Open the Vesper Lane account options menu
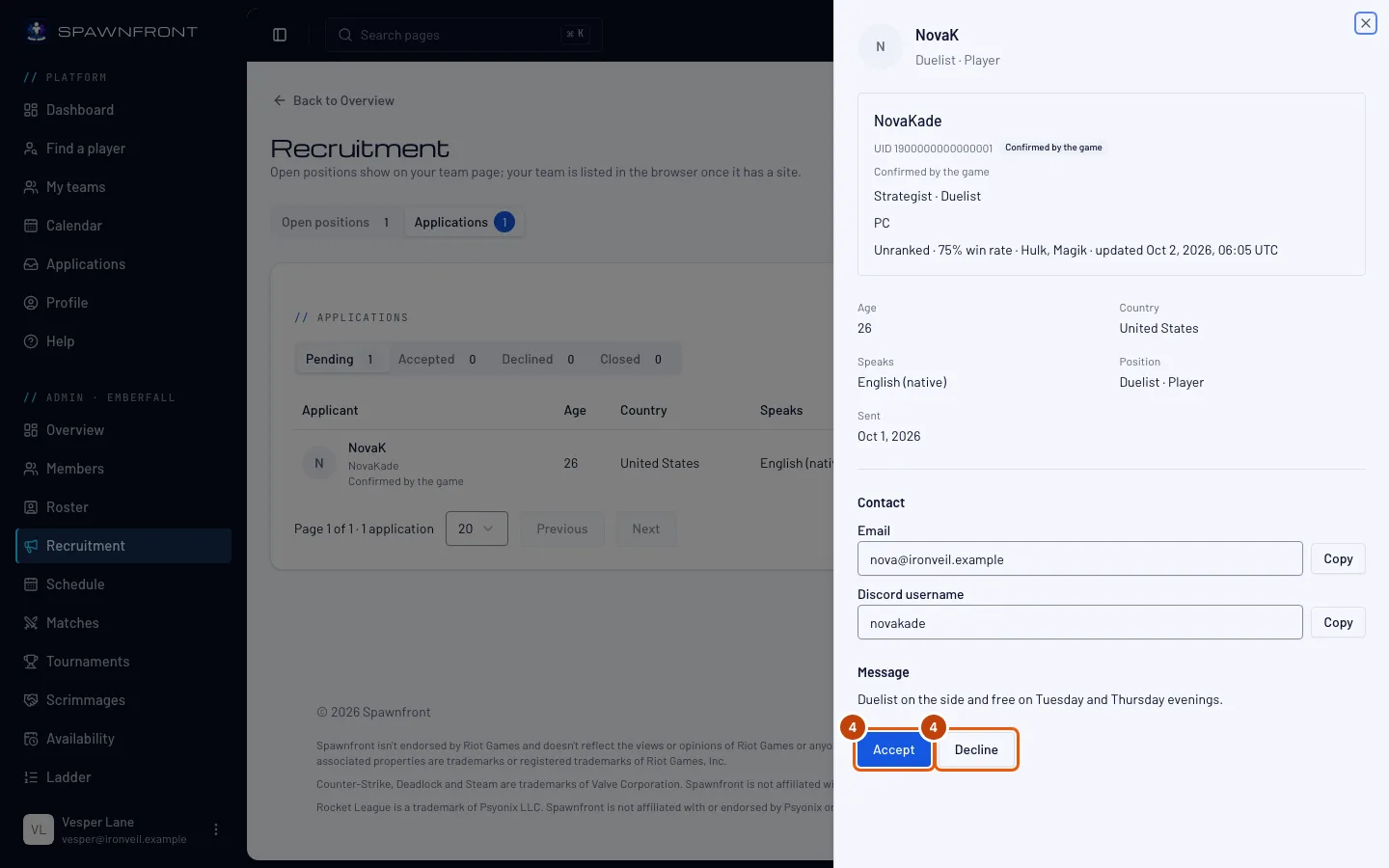The image size is (1389, 868). tap(216, 829)
